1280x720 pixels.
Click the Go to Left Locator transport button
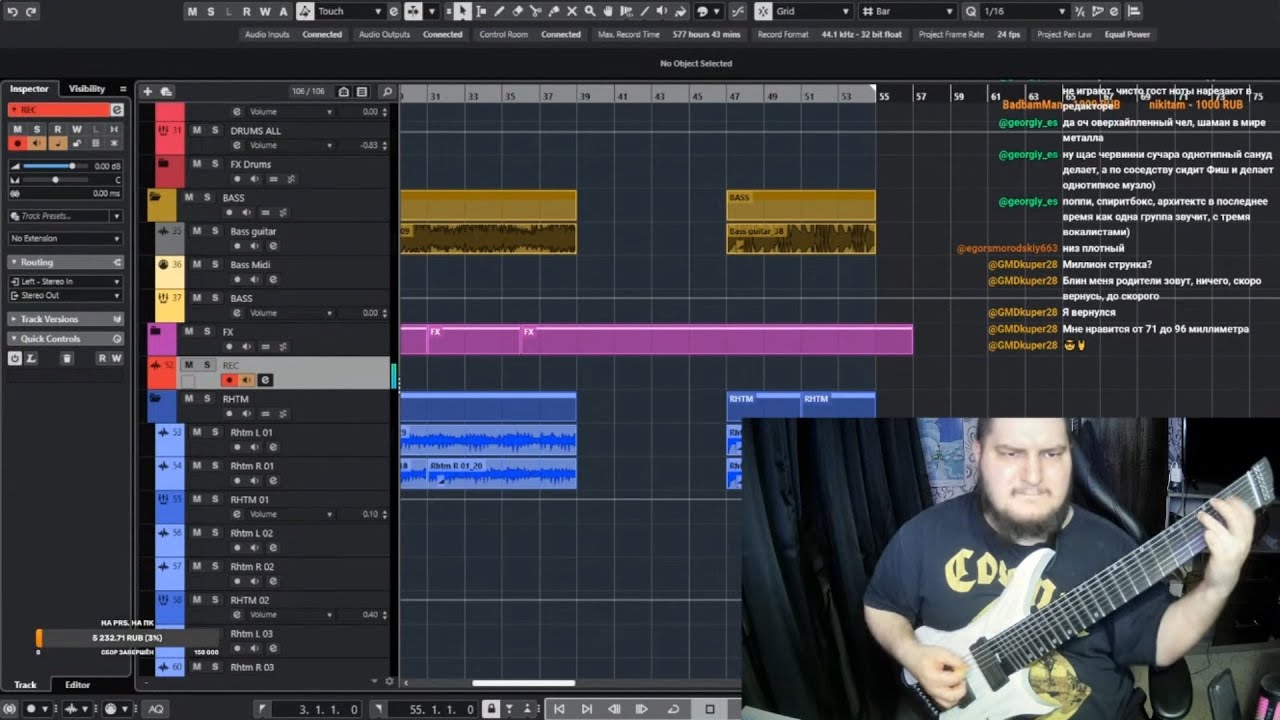tap(559, 709)
